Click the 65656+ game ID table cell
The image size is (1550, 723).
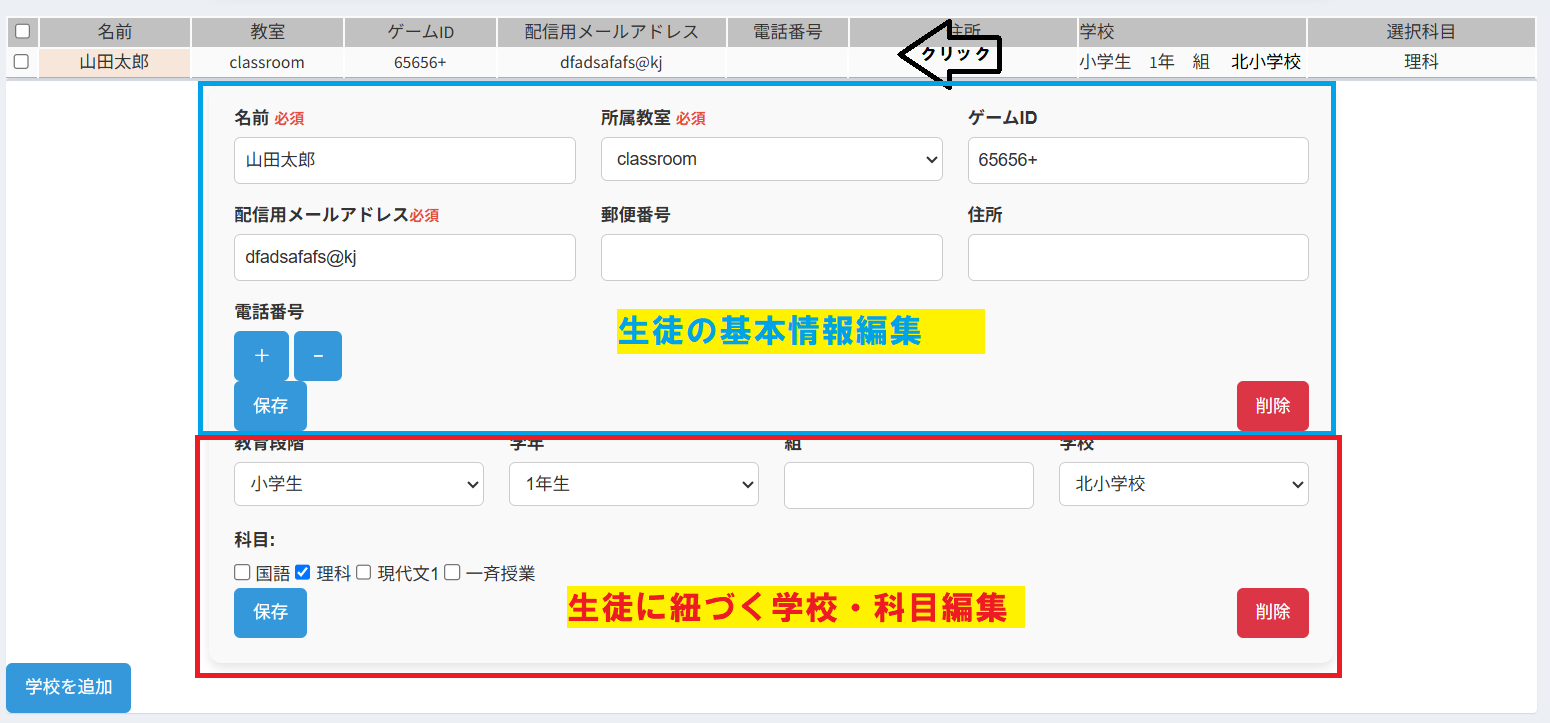420,62
